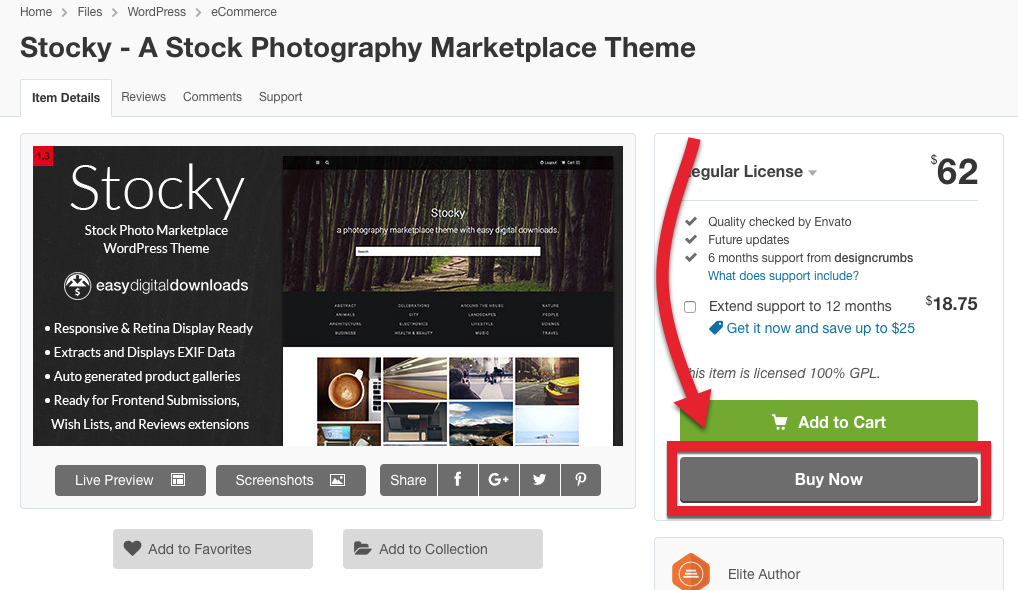Click the Elite Author text

click(764, 574)
